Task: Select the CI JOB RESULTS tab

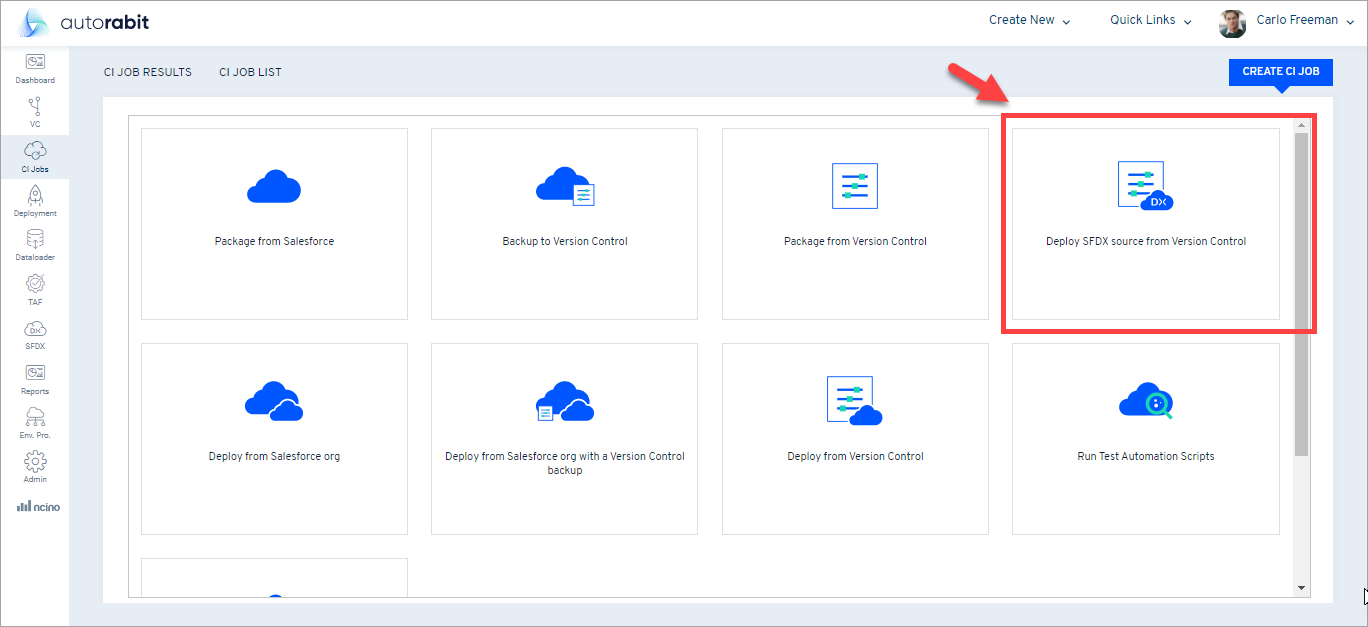Action: (x=148, y=71)
